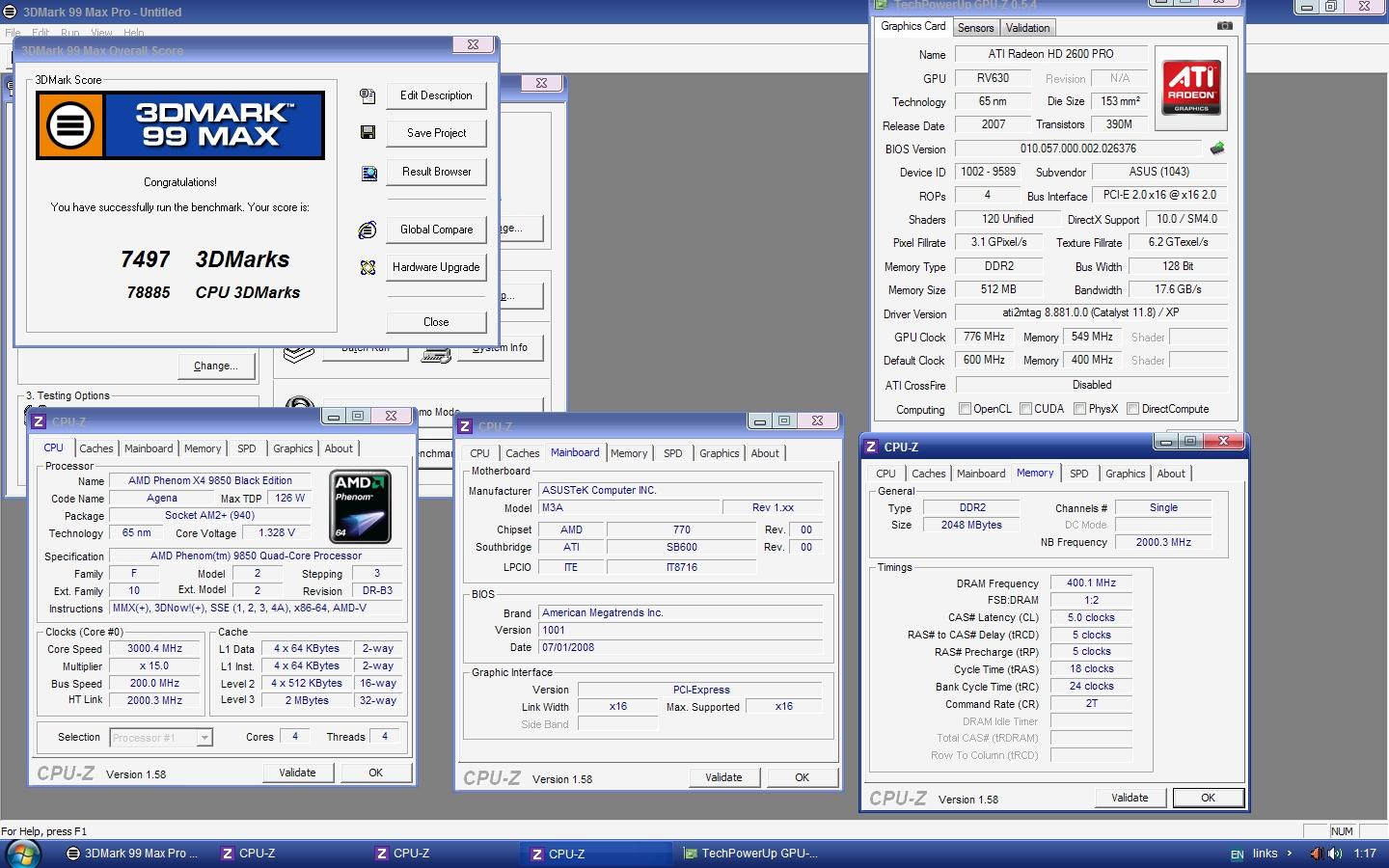Open the Processor #1 selection dropdown
The height and width of the screenshot is (868, 1389).
[204, 738]
